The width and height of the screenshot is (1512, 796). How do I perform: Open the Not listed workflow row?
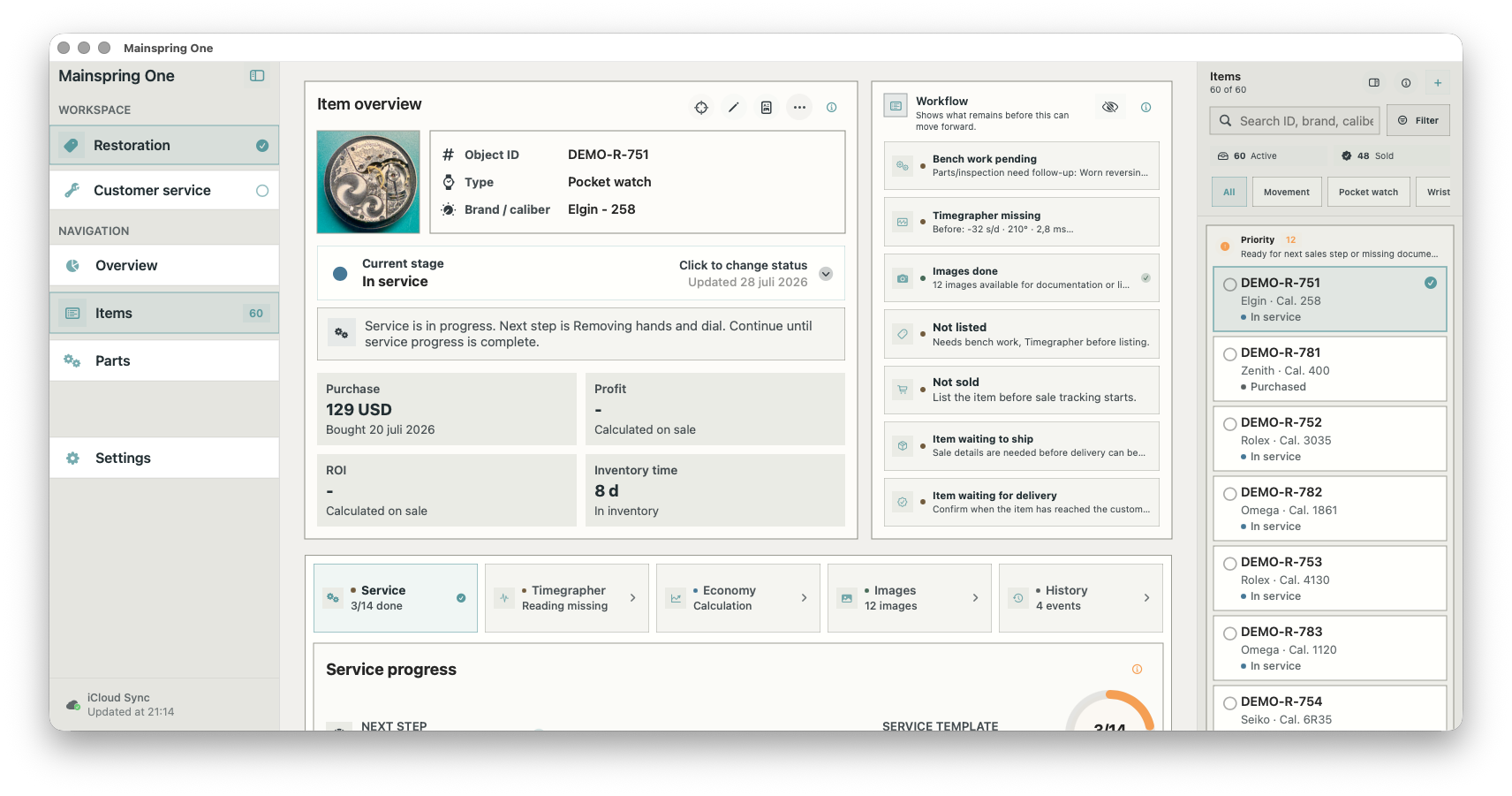1022,334
